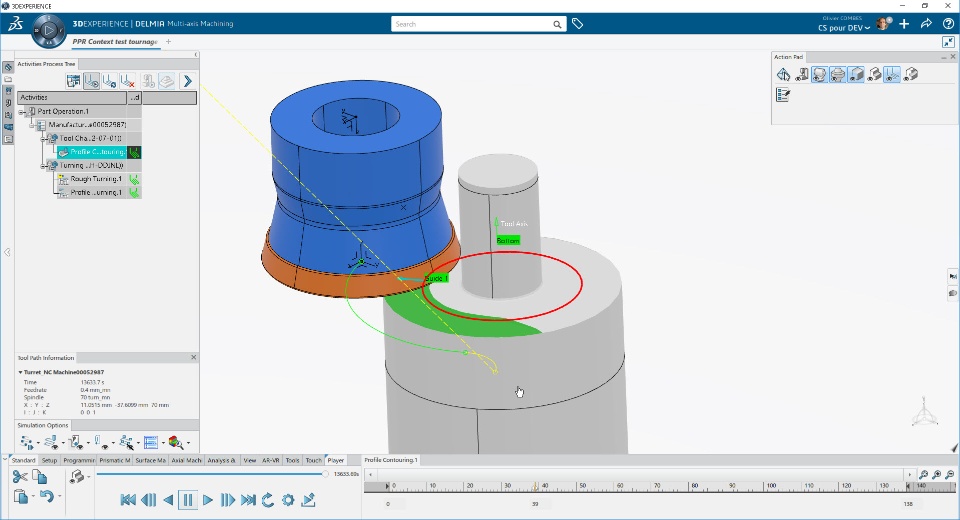Toggle fifth Action Pad cube visibility icon

pos(856,75)
